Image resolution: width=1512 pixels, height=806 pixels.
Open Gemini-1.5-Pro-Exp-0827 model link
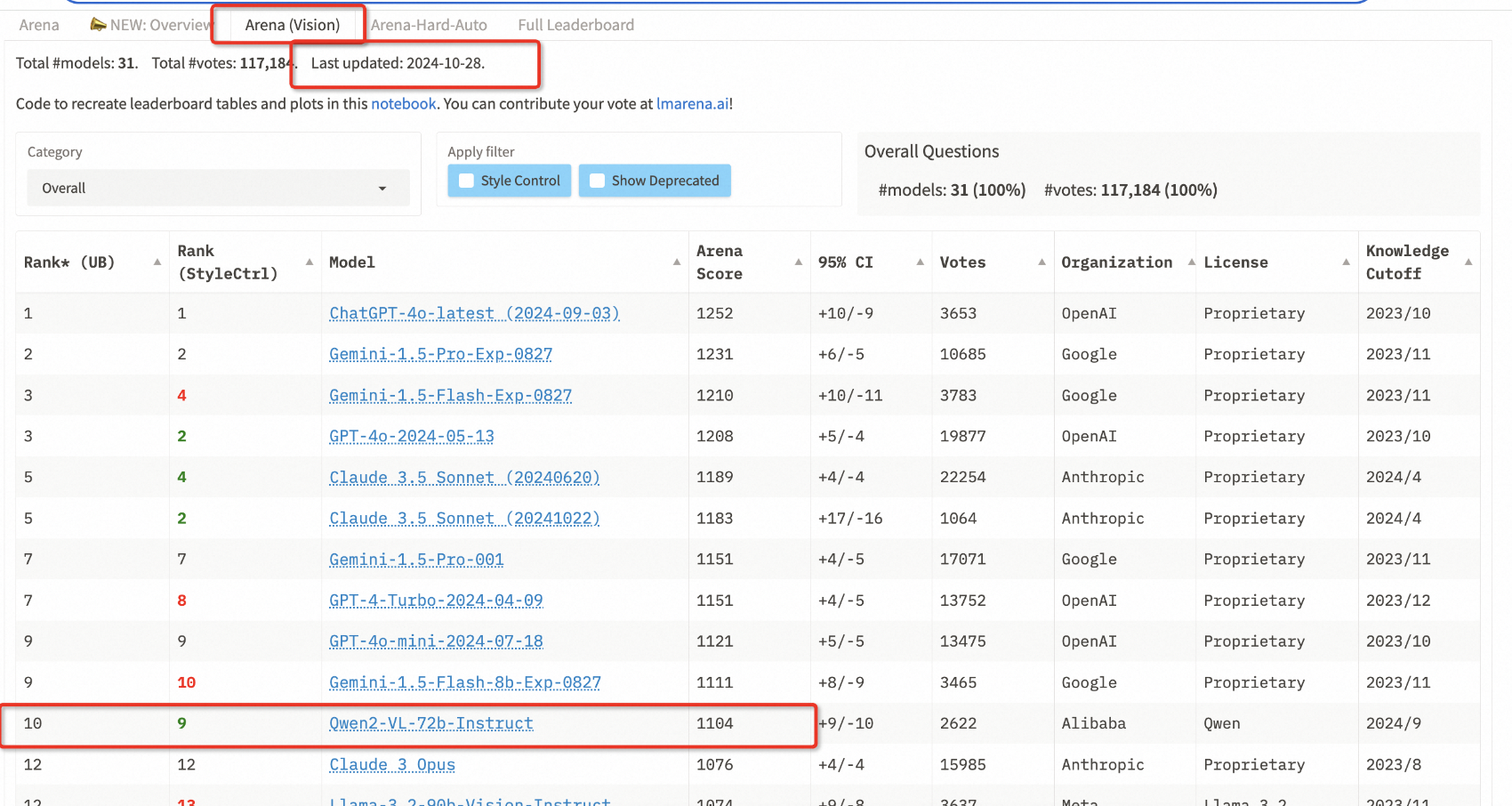pos(441,354)
